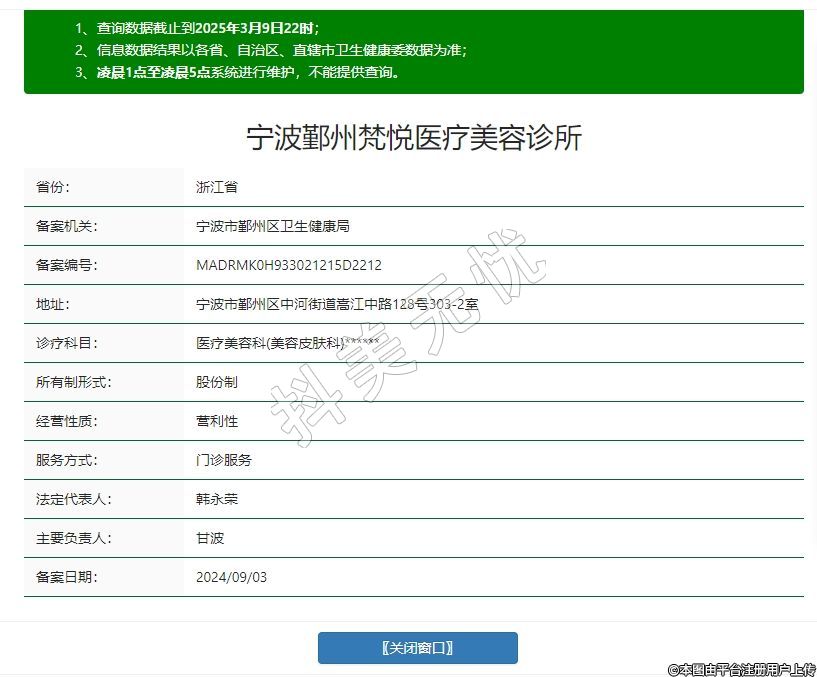Click the 服务方式 value 门诊服务
Viewport: 817px width, 677px height.
point(223,460)
